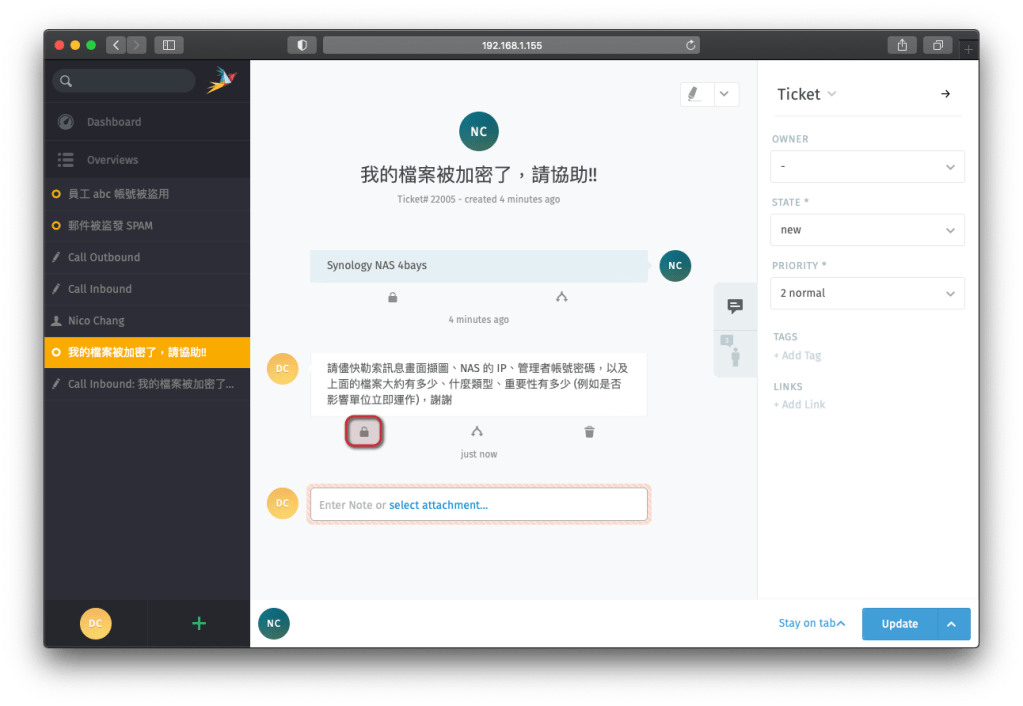The width and height of the screenshot is (1023, 706).
Task: Open the STATE dropdown showing new
Action: [x=867, y=230]
